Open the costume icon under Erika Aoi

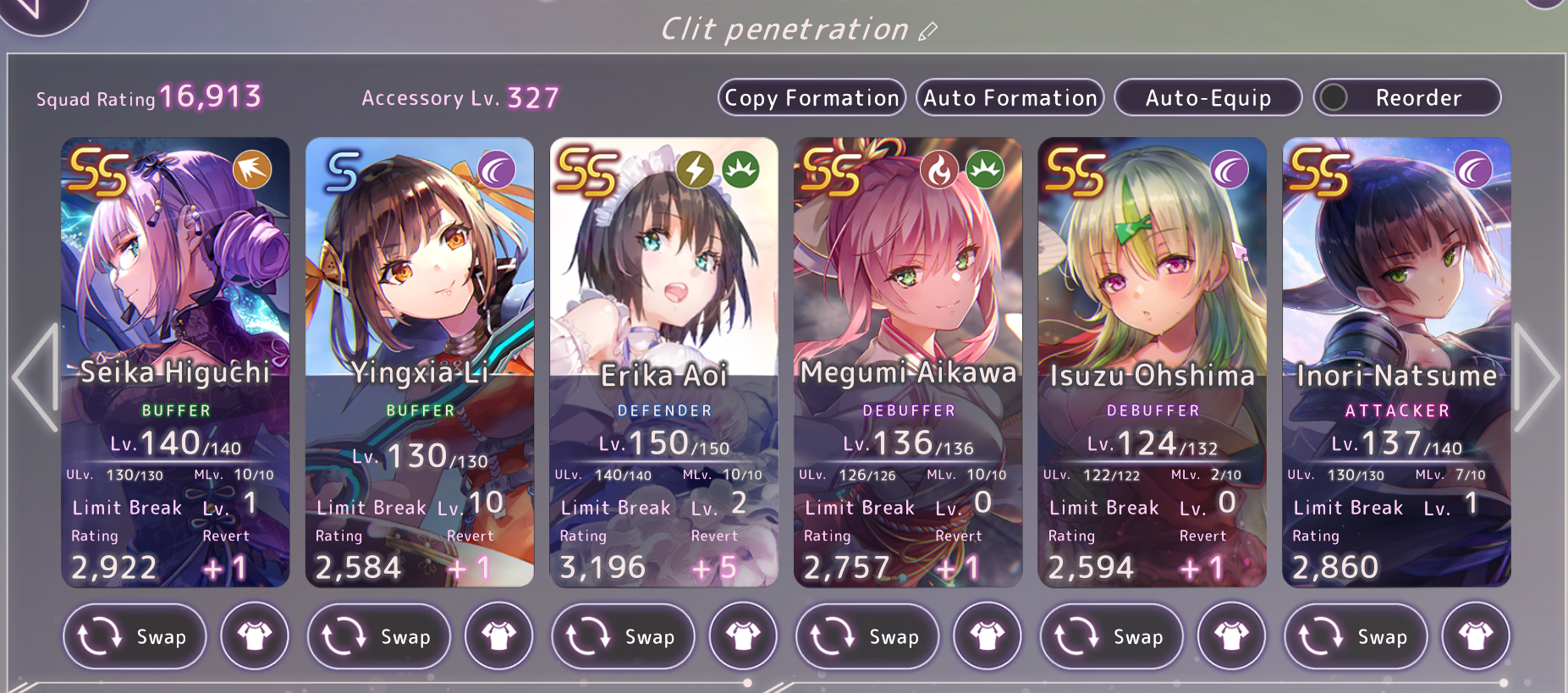point(743,636)
